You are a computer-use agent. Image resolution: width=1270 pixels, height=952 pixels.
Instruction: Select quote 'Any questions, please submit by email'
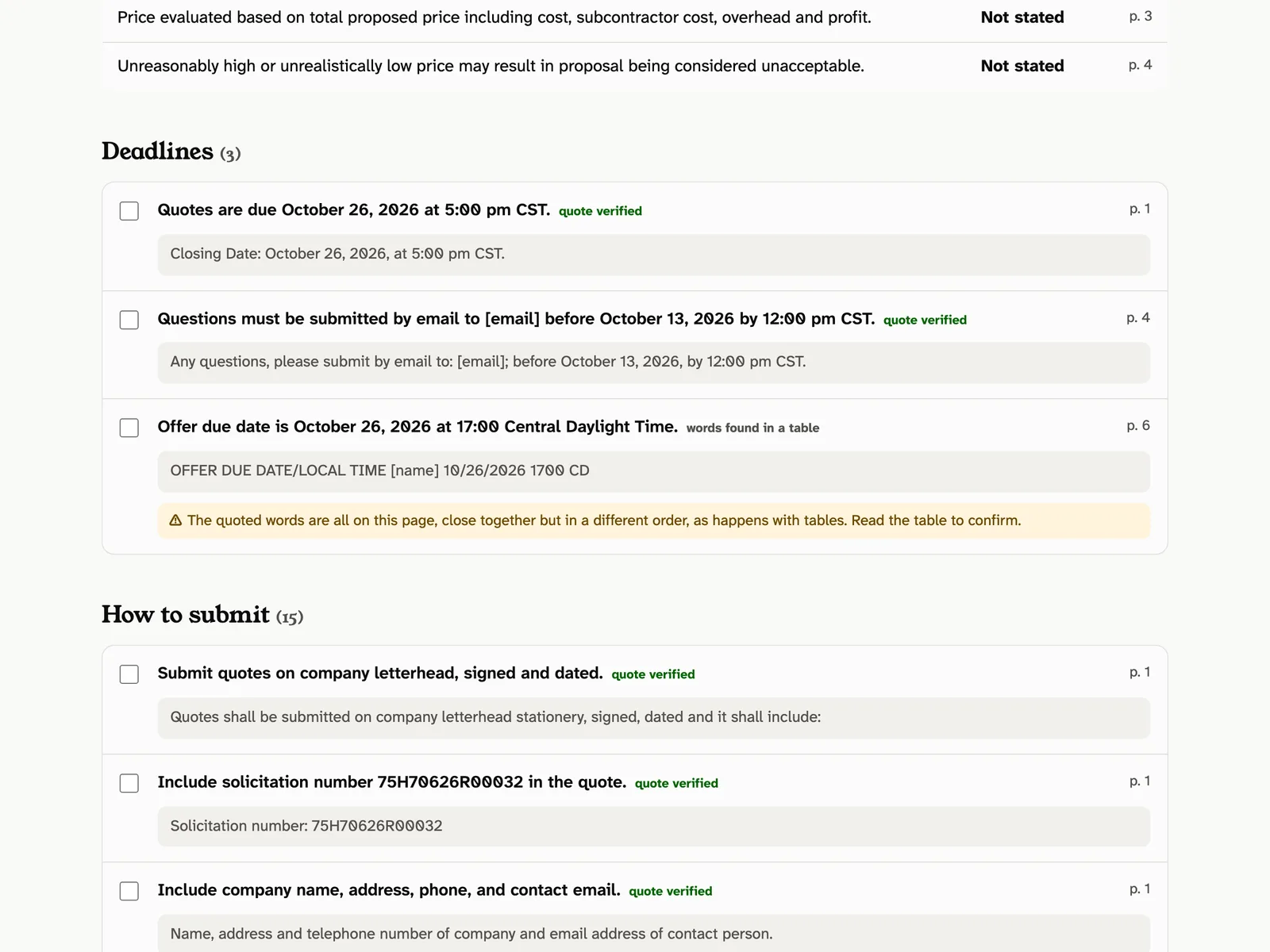(x=654, y=362)
